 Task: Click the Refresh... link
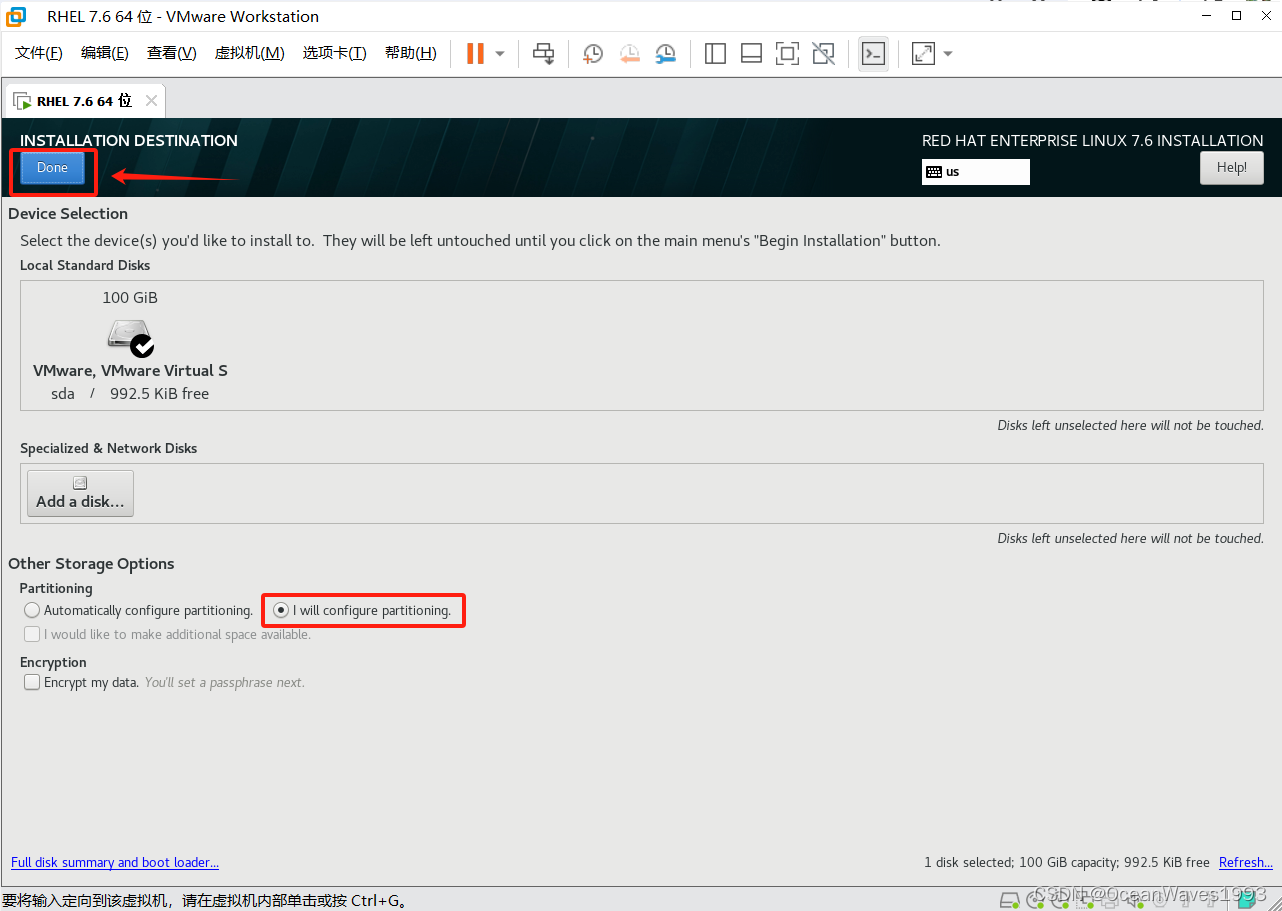pos(1246,862)
